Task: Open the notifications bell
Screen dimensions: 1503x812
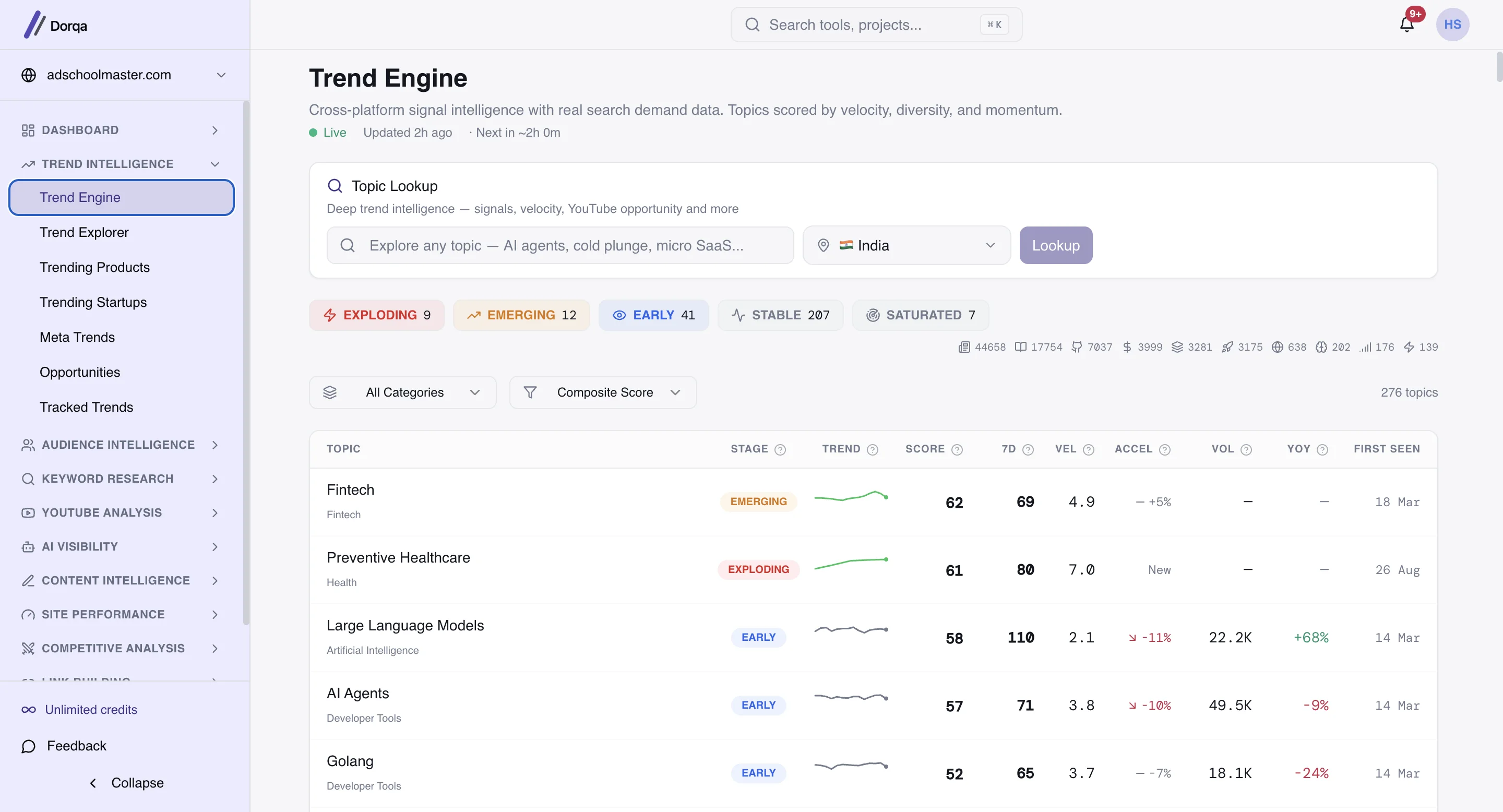Action: click(1407, 25)
